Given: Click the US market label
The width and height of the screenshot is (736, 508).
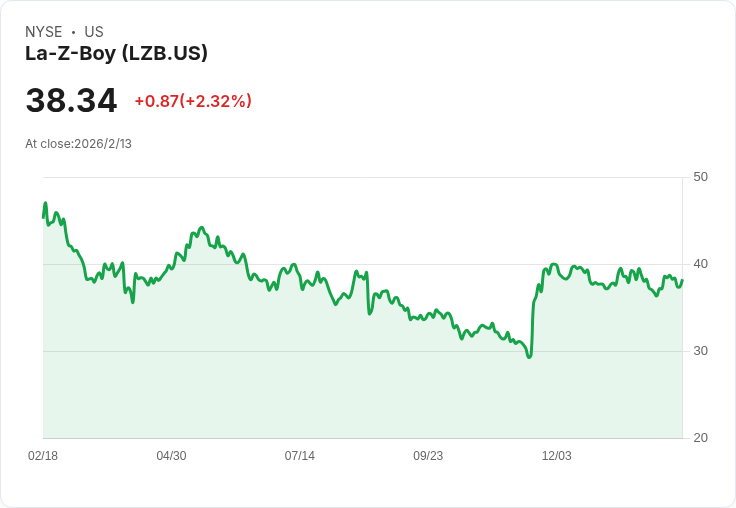Looking at the screenshot, I should 94,32.
